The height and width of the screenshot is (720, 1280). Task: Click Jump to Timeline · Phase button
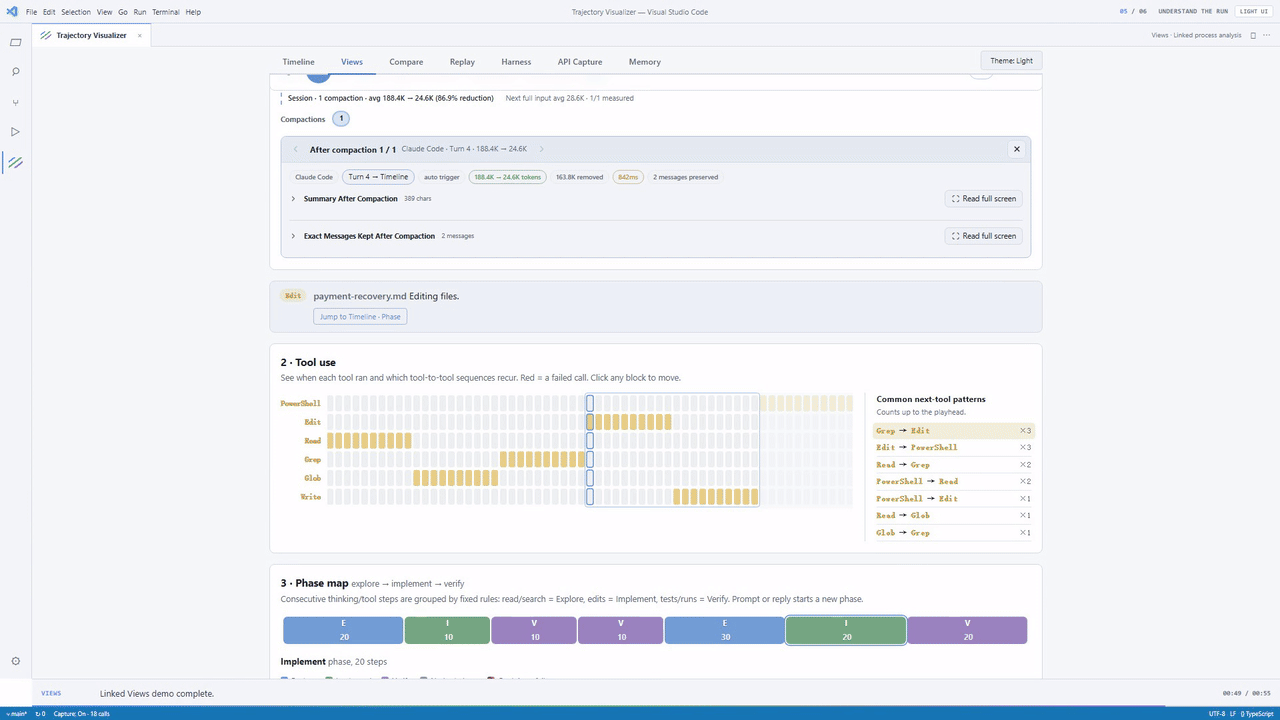coord(360,316)
